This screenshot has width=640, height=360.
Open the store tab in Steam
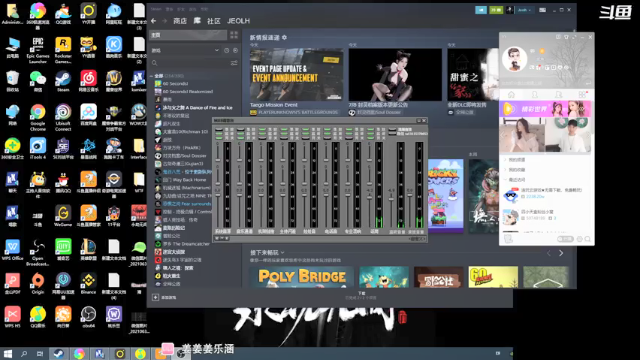pos(180,21)
